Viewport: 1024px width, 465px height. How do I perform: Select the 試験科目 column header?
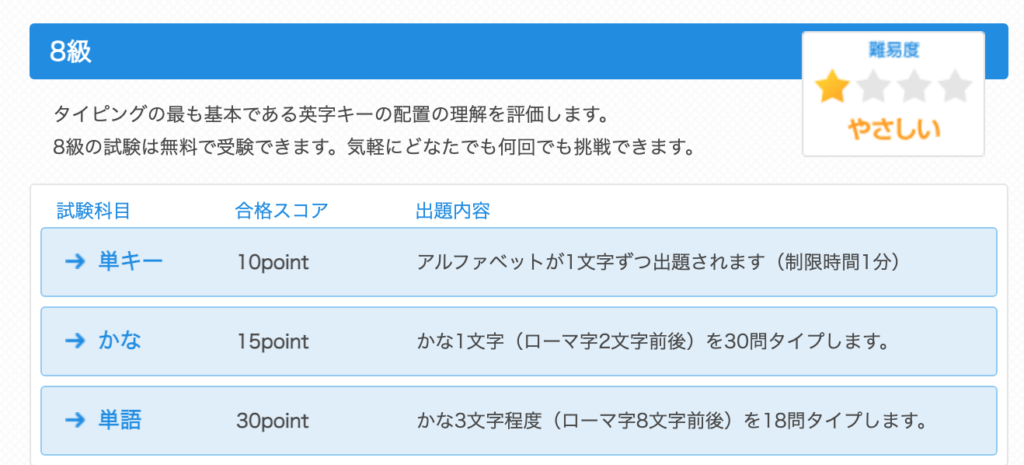point(93,210)
